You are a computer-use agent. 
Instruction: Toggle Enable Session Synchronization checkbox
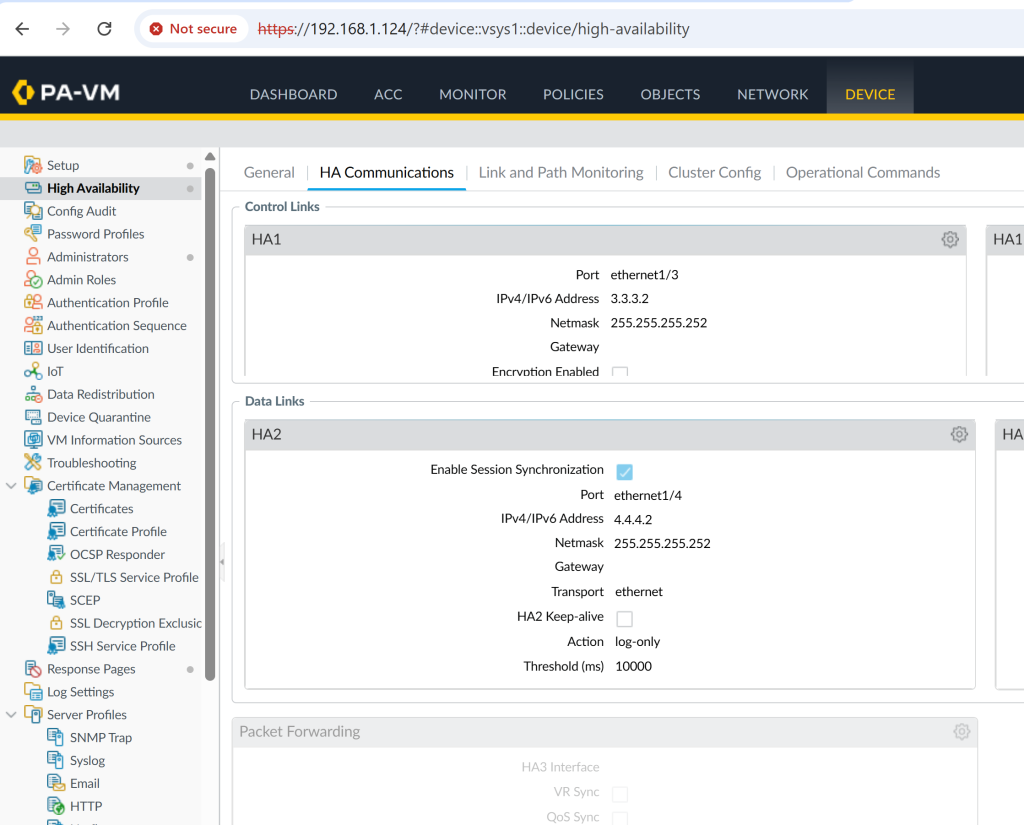624,472
